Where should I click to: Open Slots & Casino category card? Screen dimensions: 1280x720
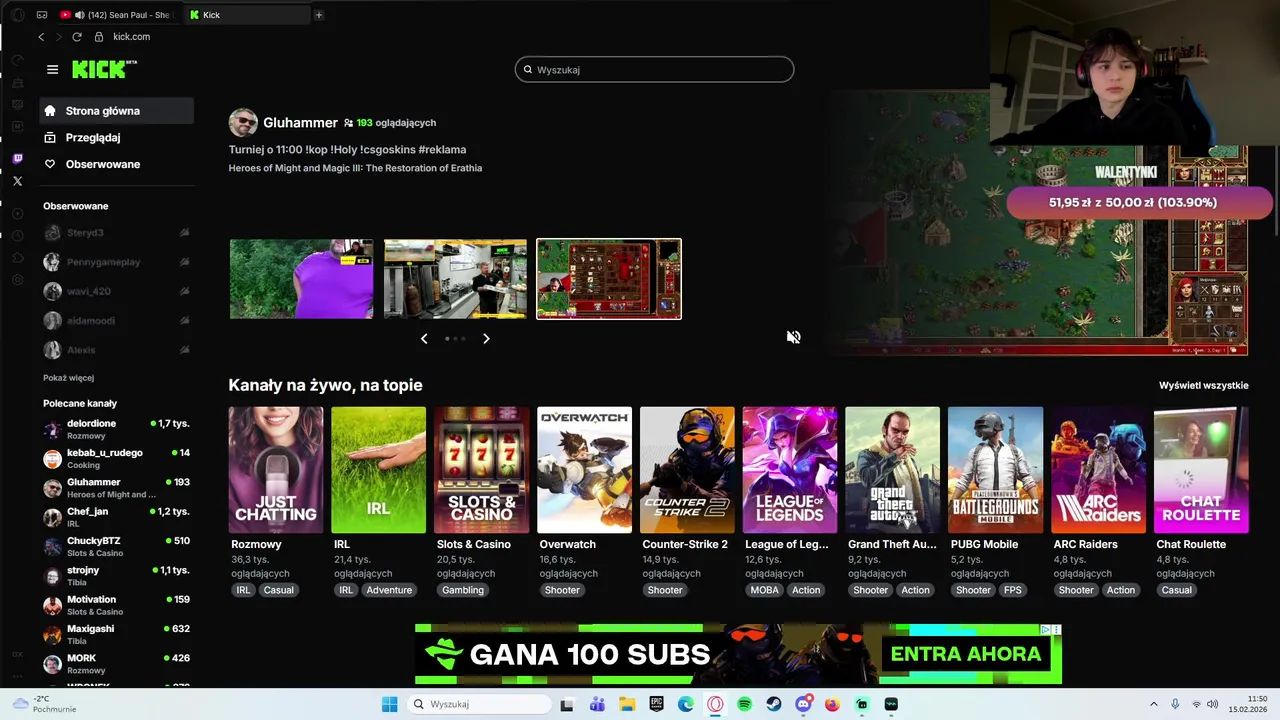(481, 470)
